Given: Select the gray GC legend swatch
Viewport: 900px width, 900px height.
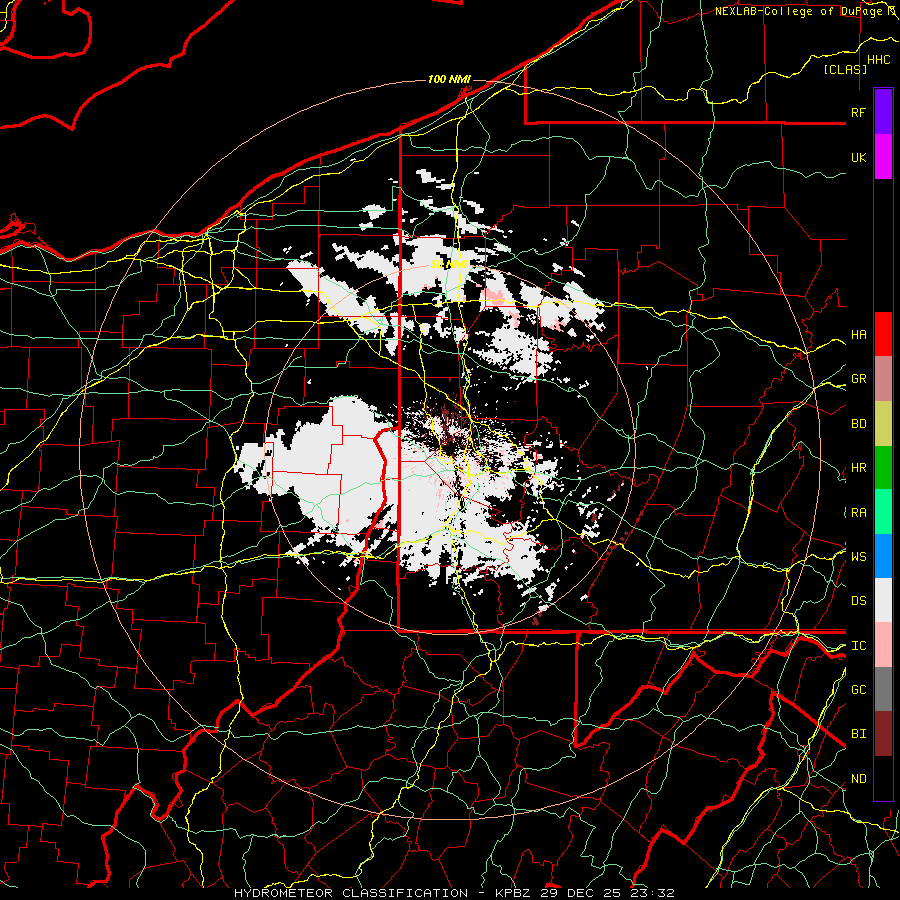Looking at the screenshot, I should point(883,689).
